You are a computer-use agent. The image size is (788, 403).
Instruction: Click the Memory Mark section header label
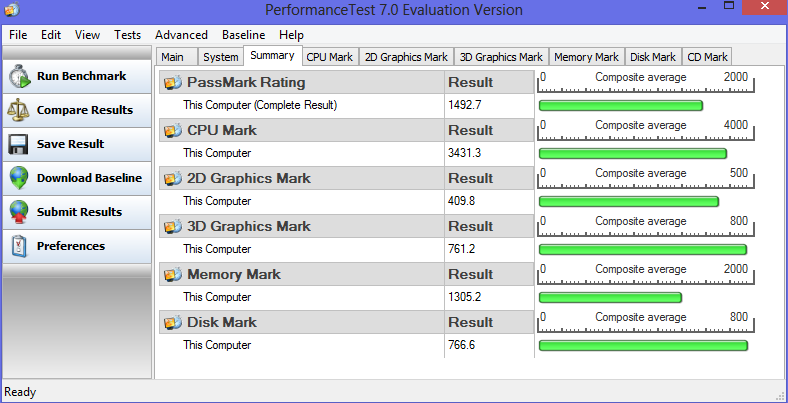(234, 274)
